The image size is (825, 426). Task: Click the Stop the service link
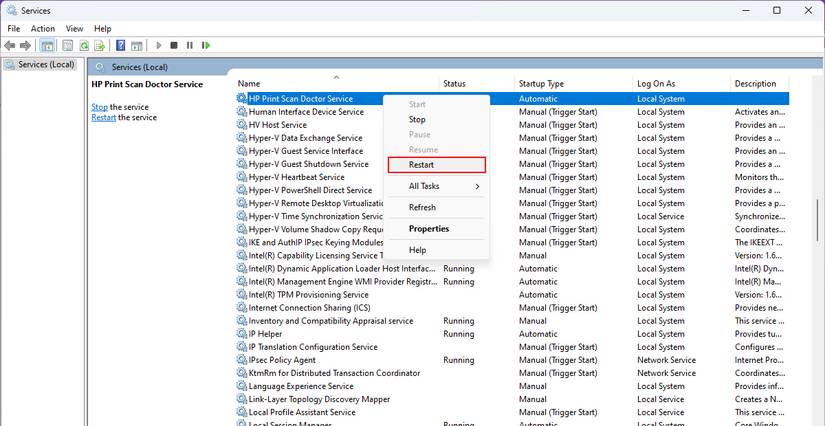coord(99,107)
